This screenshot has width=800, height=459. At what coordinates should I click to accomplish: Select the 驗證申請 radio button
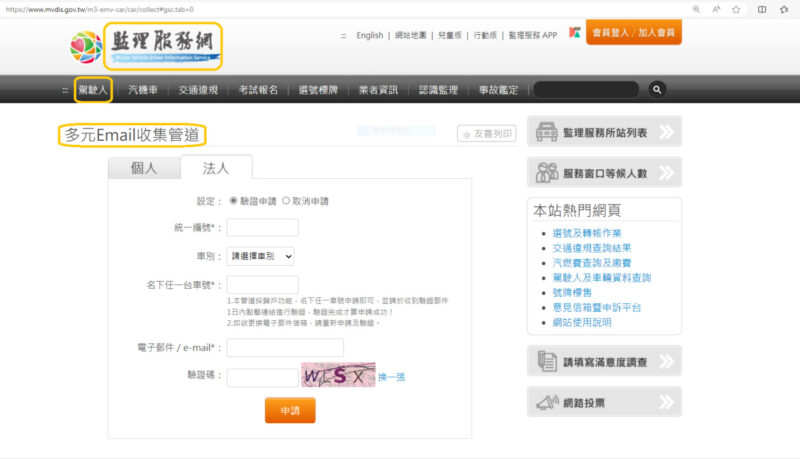click(234, 200)
